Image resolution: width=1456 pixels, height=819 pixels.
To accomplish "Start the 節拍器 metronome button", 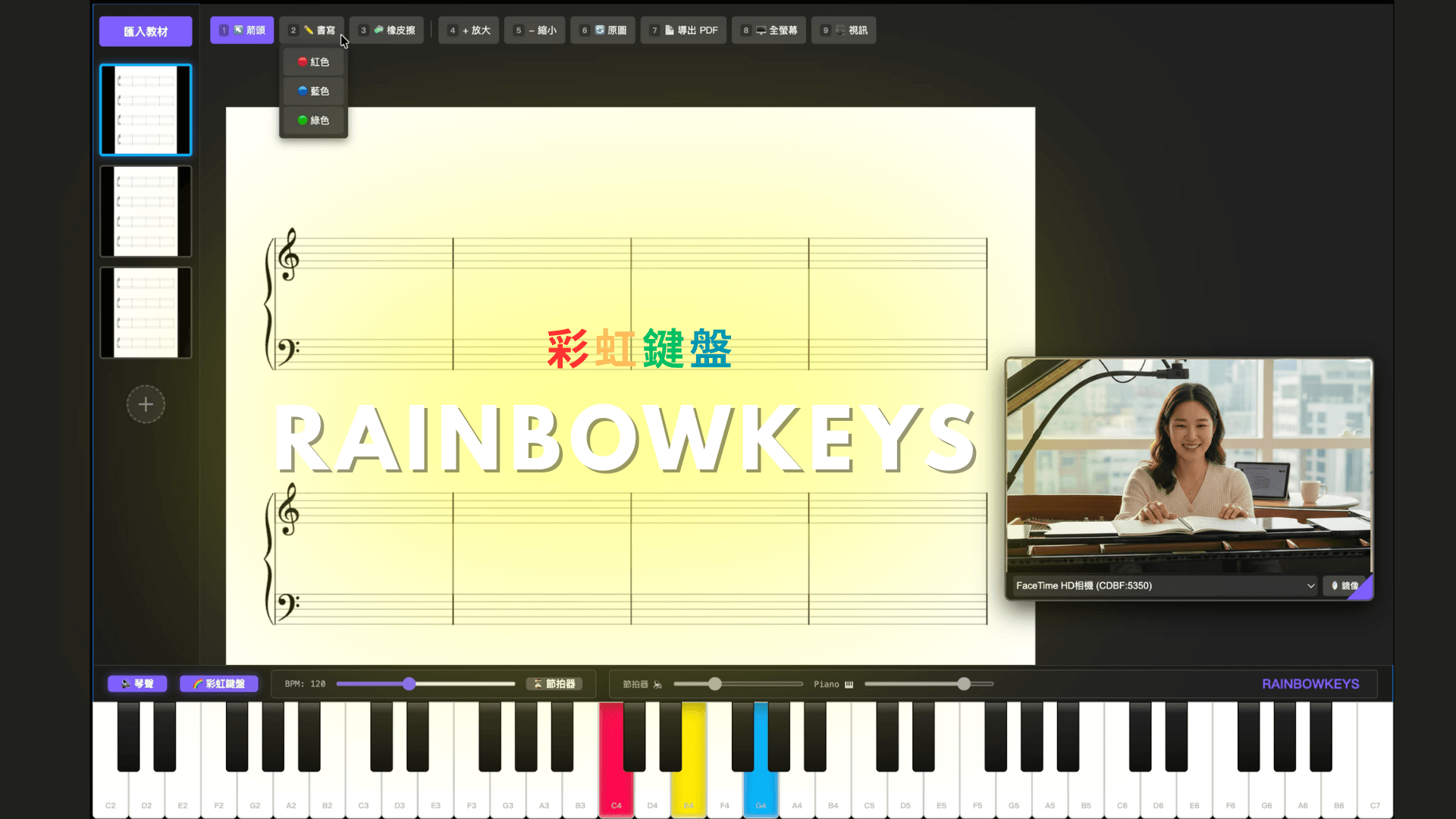I will [x=554, y=684].
